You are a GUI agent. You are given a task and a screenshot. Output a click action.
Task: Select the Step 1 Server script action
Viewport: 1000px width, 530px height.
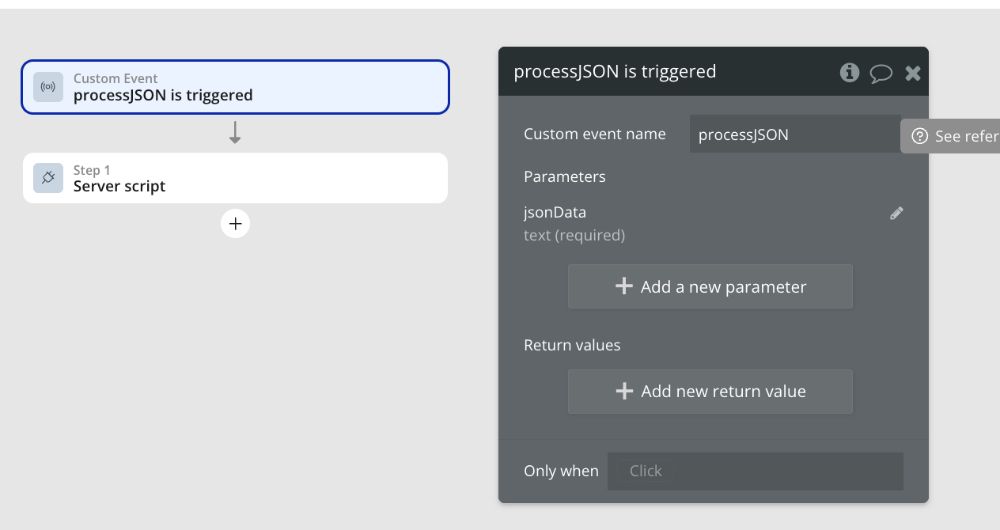coord(235,178)
